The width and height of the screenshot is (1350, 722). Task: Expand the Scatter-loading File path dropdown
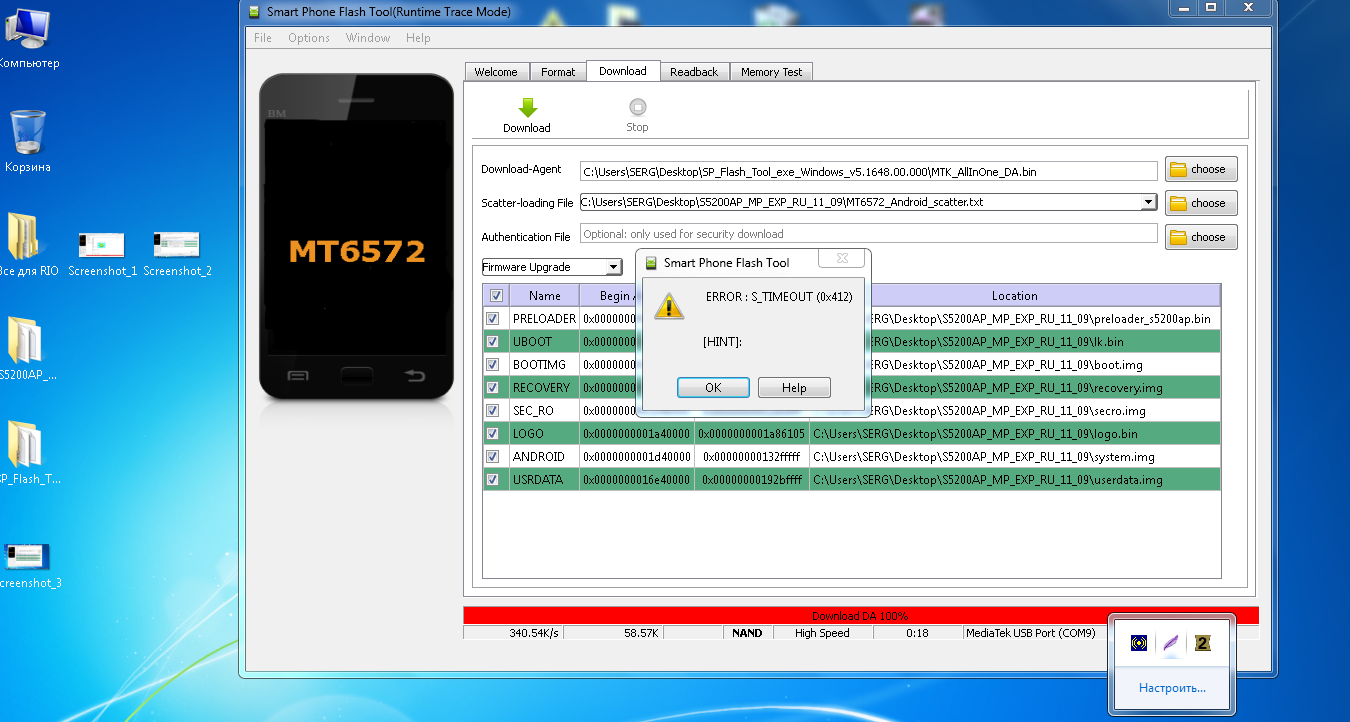pos(1148,202)
